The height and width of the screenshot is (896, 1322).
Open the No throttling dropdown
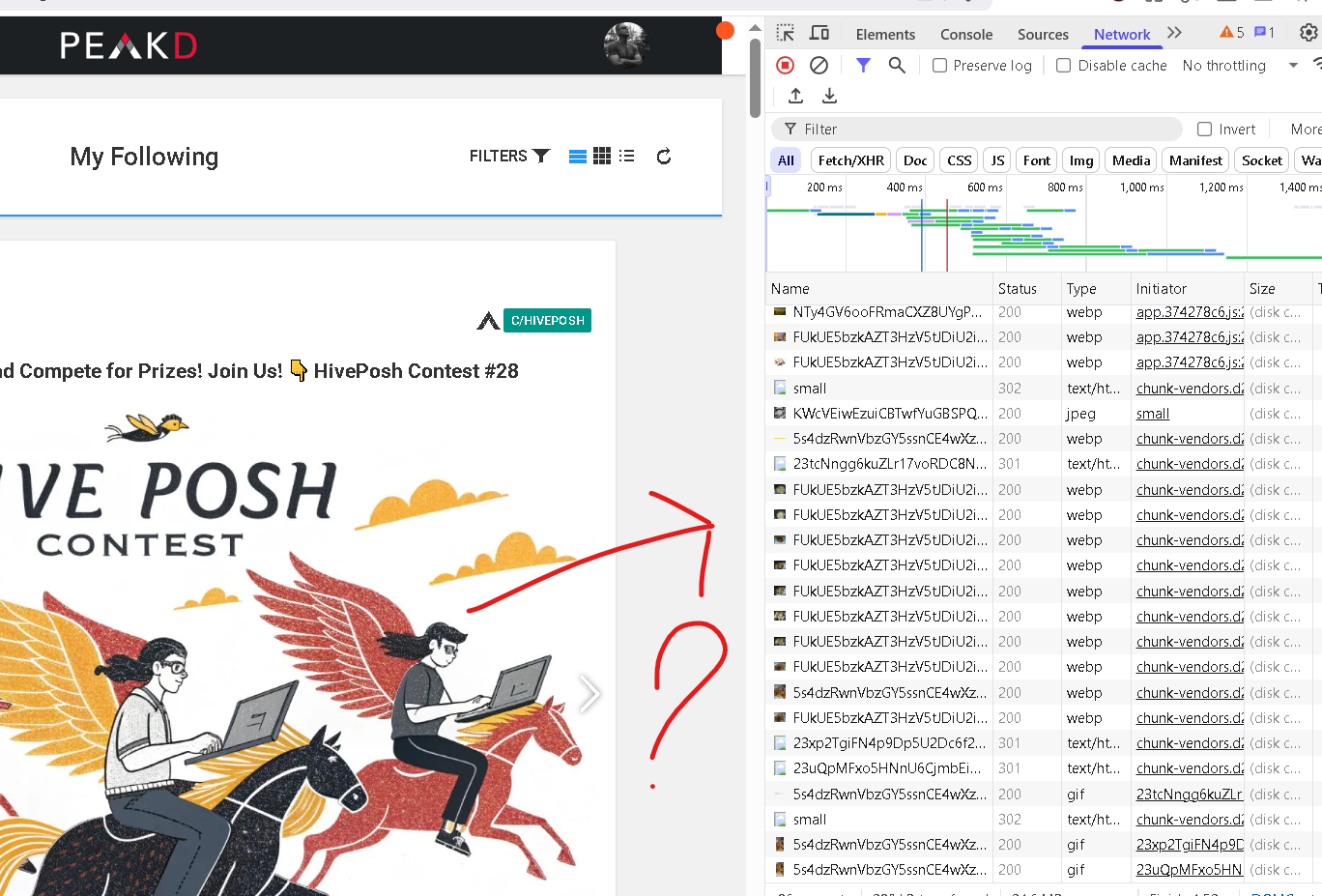point(1240,65)
